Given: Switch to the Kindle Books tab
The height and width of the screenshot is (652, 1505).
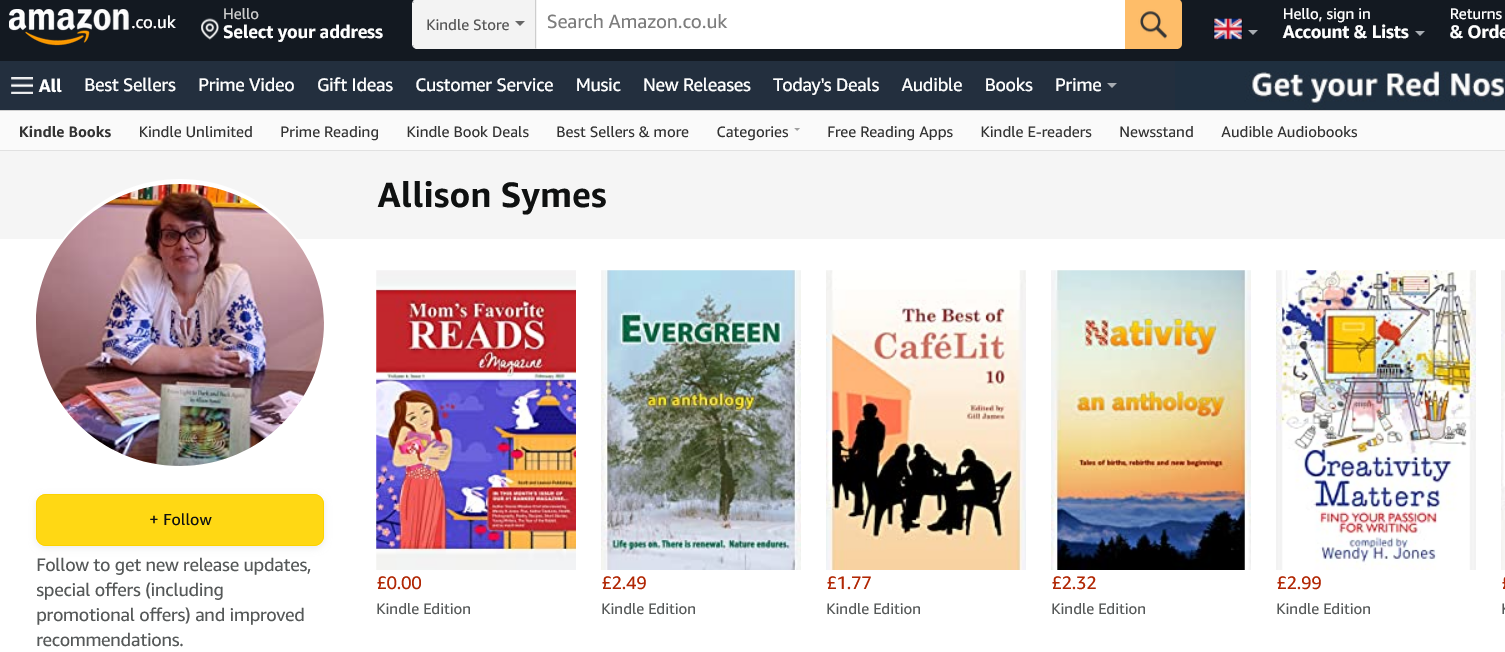Looking at the screenshot, I should click(x=64, y=131).
